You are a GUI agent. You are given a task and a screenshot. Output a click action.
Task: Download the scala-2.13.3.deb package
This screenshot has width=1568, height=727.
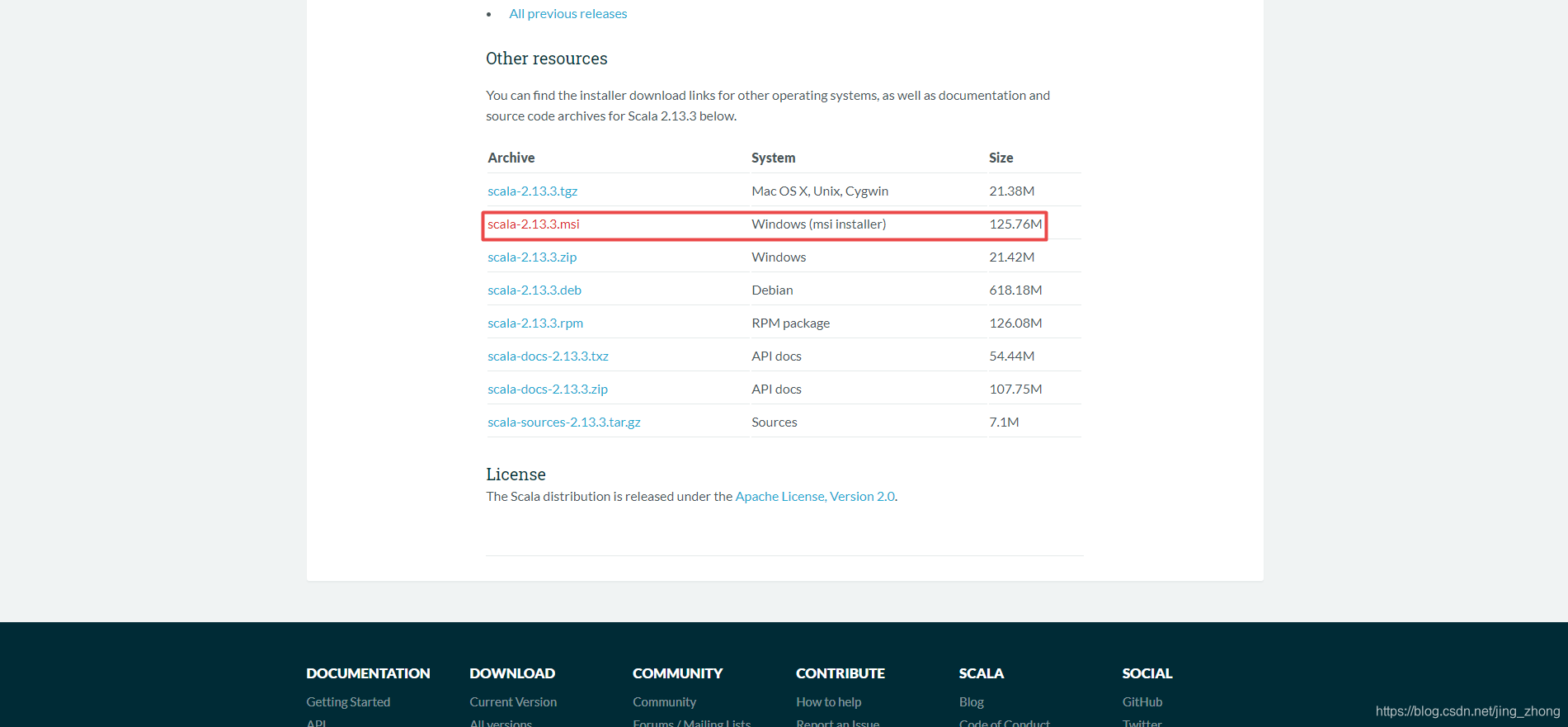click(534, 290)
